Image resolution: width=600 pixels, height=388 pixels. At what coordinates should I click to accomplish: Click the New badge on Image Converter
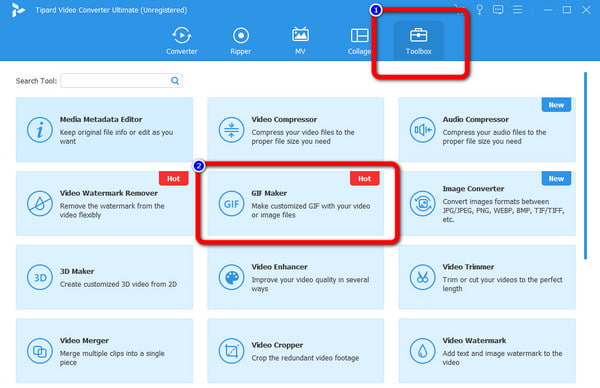[556, 178]
